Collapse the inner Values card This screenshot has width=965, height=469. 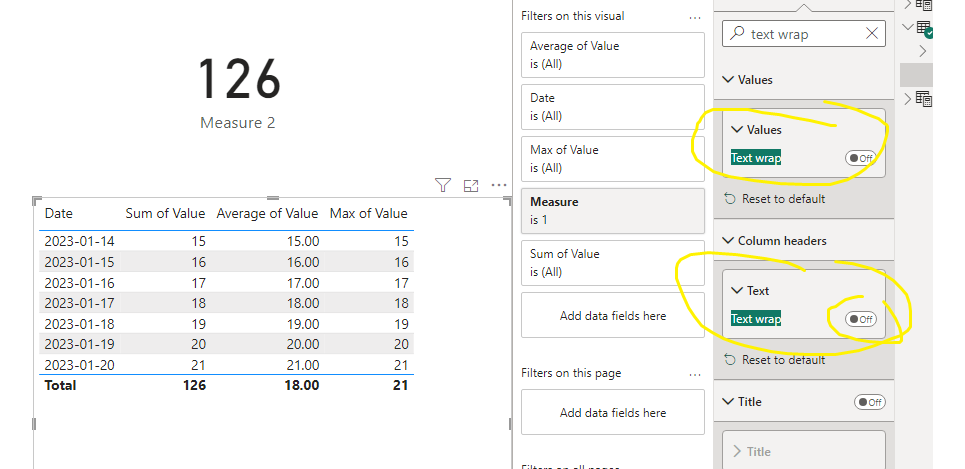[x=737, y=130]
